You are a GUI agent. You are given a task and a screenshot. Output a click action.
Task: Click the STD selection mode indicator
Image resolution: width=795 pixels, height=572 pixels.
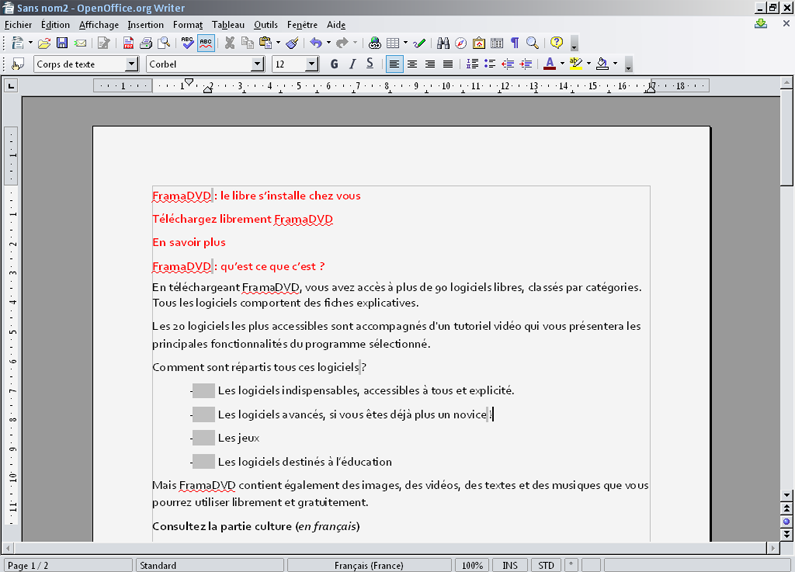click(x=546, y=565)
